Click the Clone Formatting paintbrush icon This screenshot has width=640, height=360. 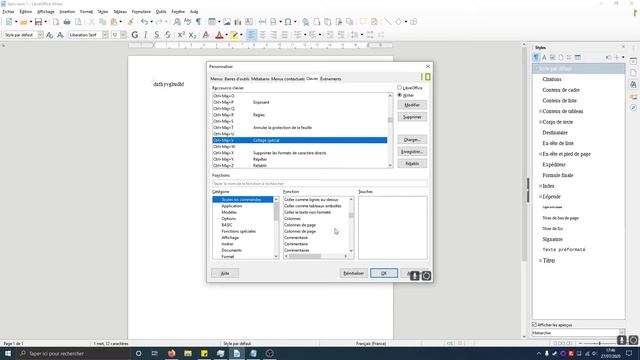tap(131, 22)
